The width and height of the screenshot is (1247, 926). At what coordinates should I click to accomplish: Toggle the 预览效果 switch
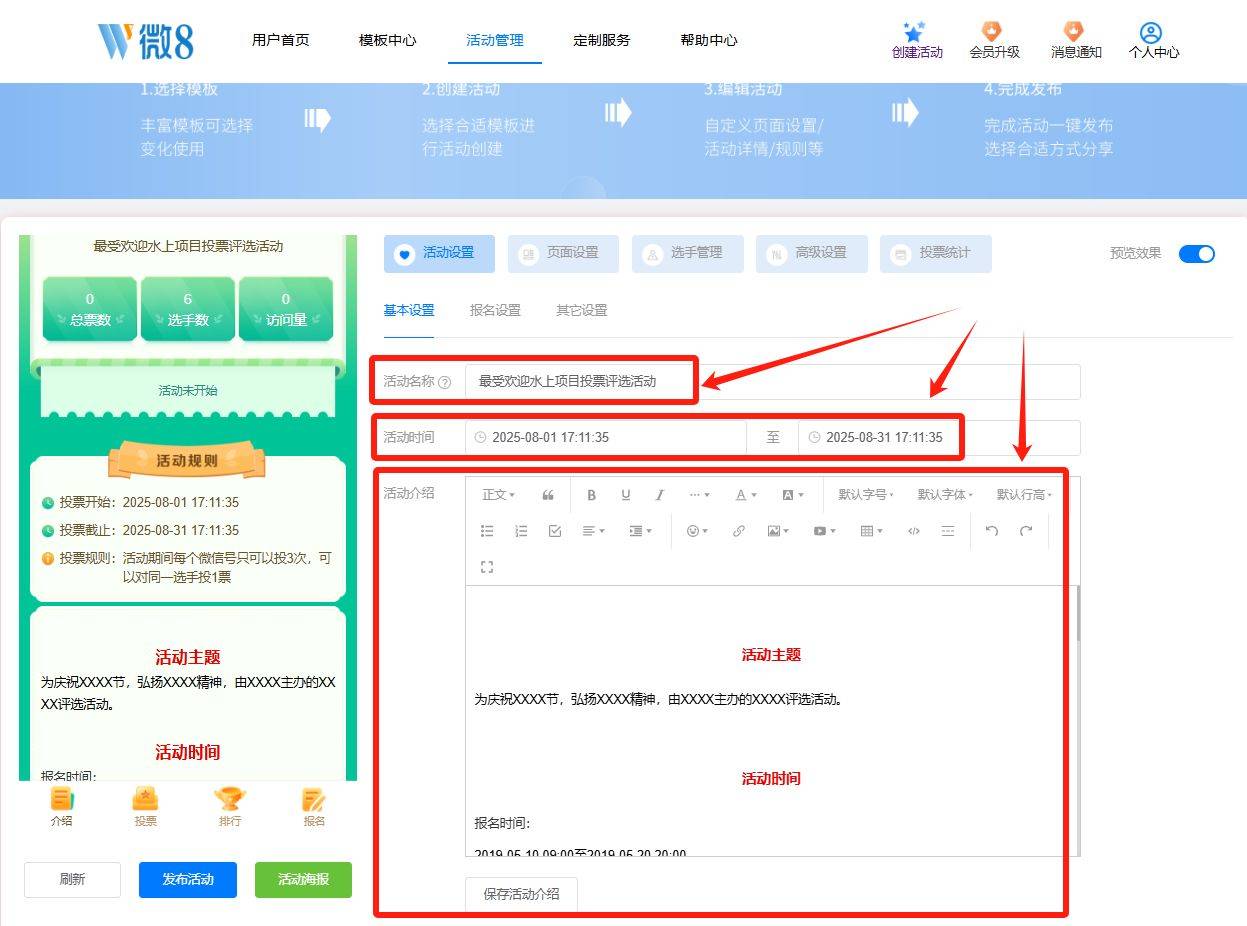pos(1196,253)
